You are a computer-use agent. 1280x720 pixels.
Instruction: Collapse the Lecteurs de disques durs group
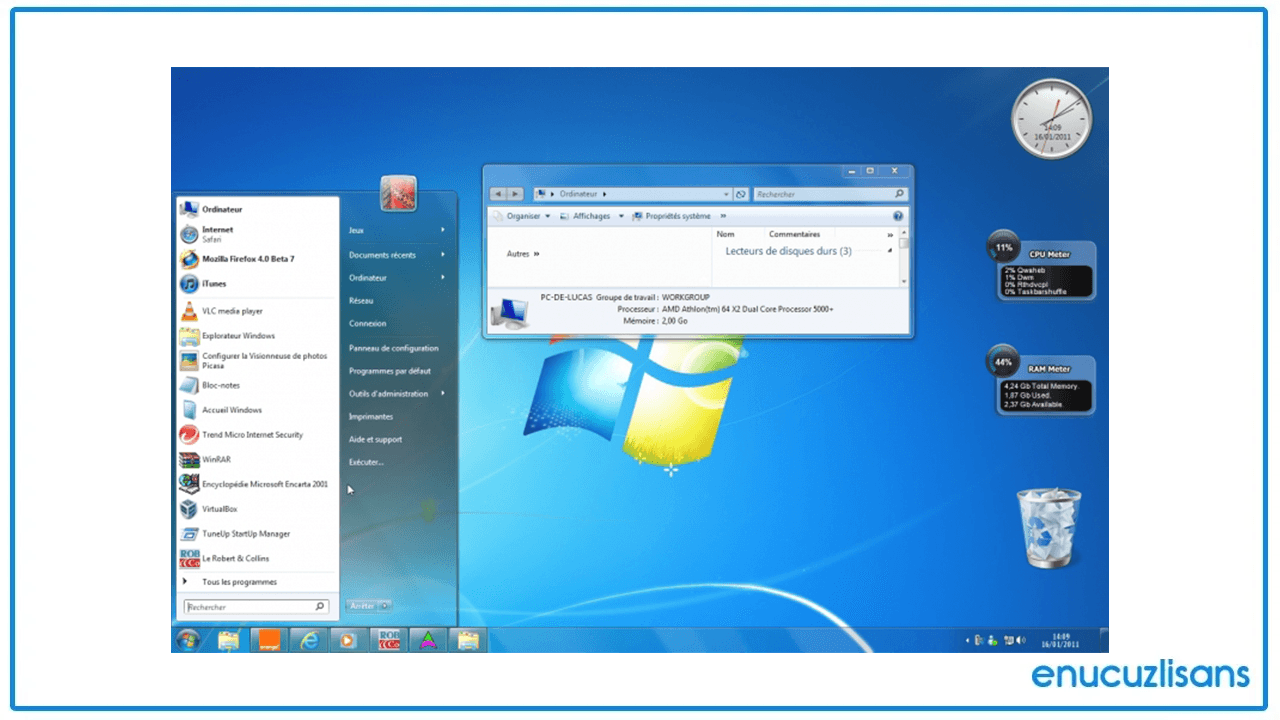click(891, 251)
